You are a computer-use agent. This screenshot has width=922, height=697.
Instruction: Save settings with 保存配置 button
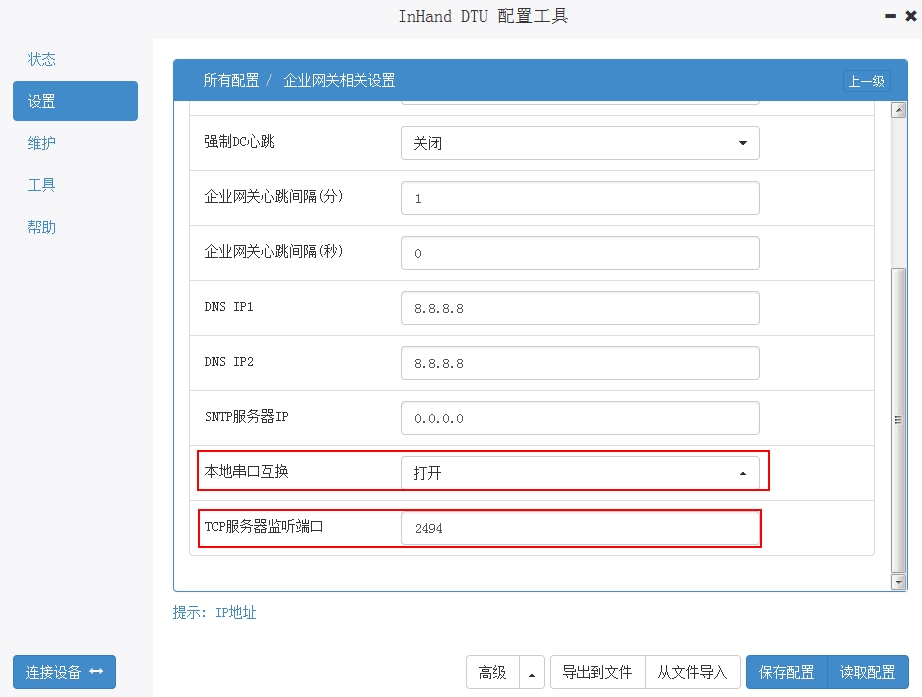(x=787, y=673)
